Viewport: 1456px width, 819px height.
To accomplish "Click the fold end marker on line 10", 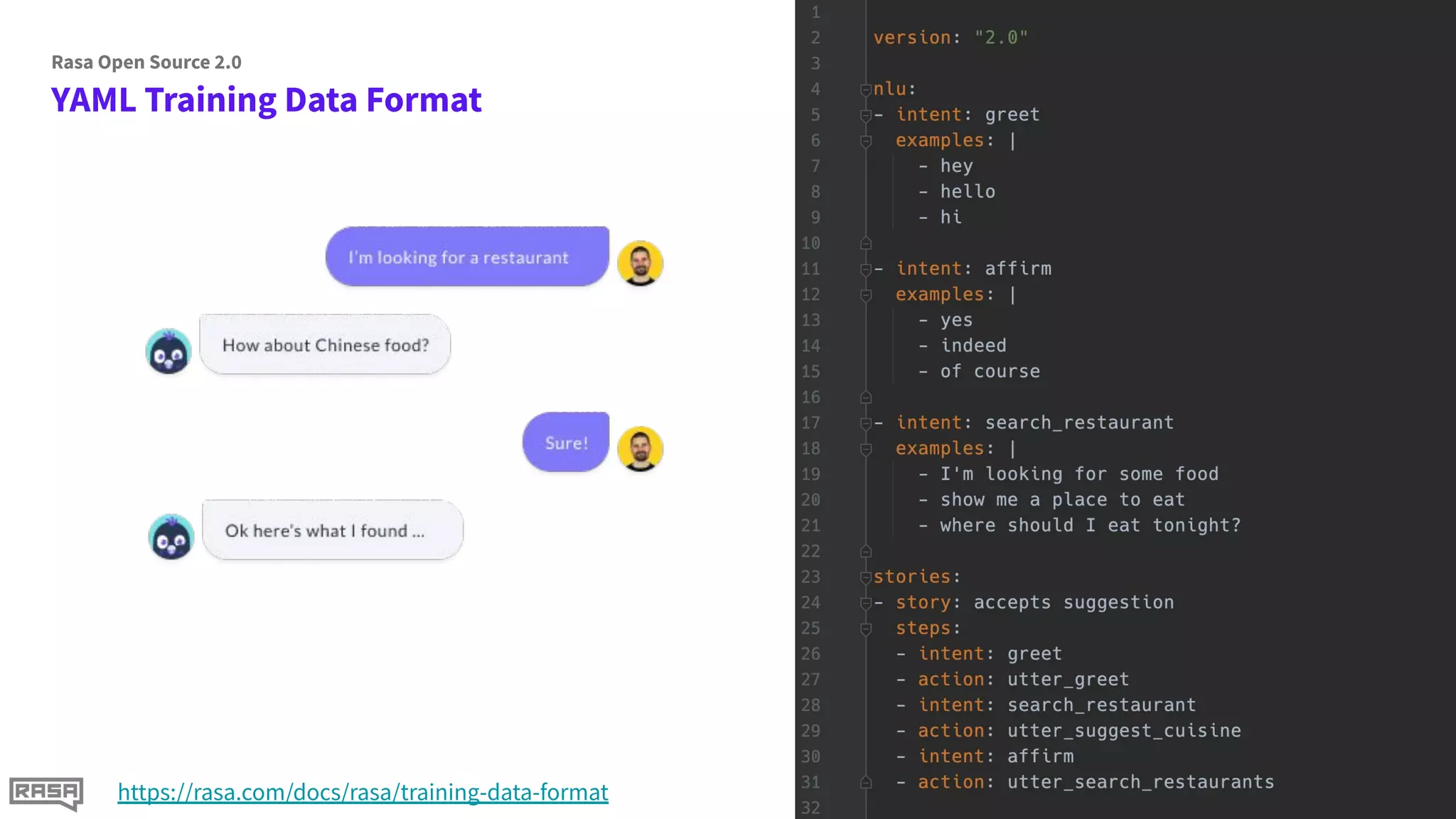I will coord(865,243).
